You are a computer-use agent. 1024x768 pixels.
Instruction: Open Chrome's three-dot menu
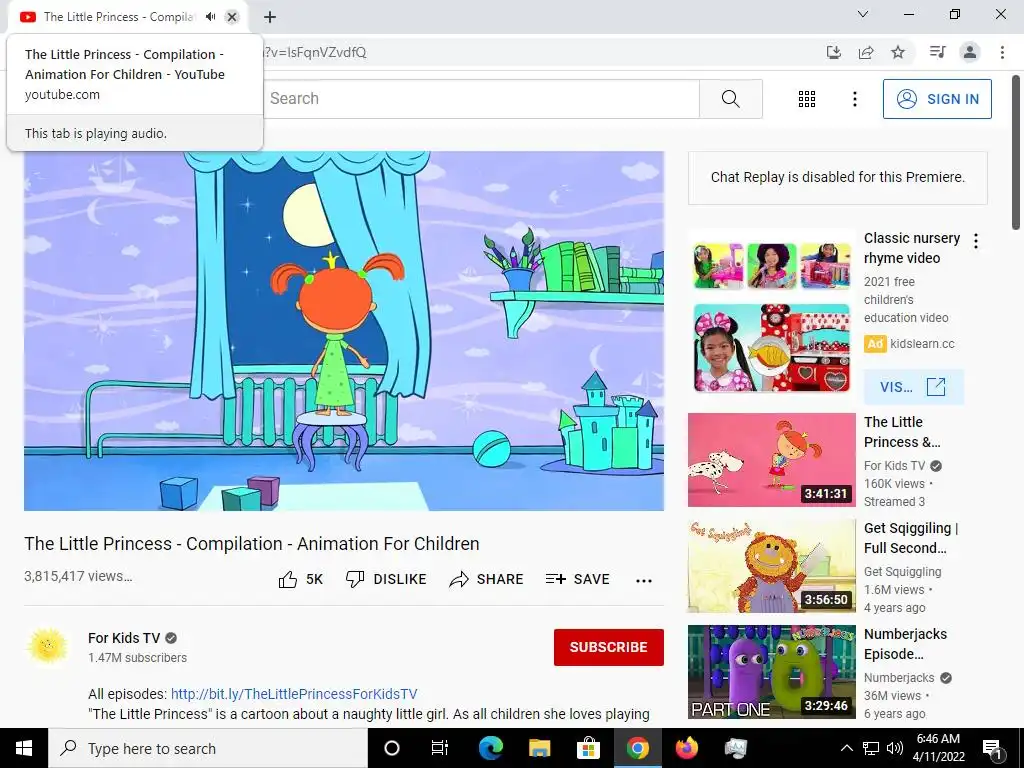[x=1002, y=52]
